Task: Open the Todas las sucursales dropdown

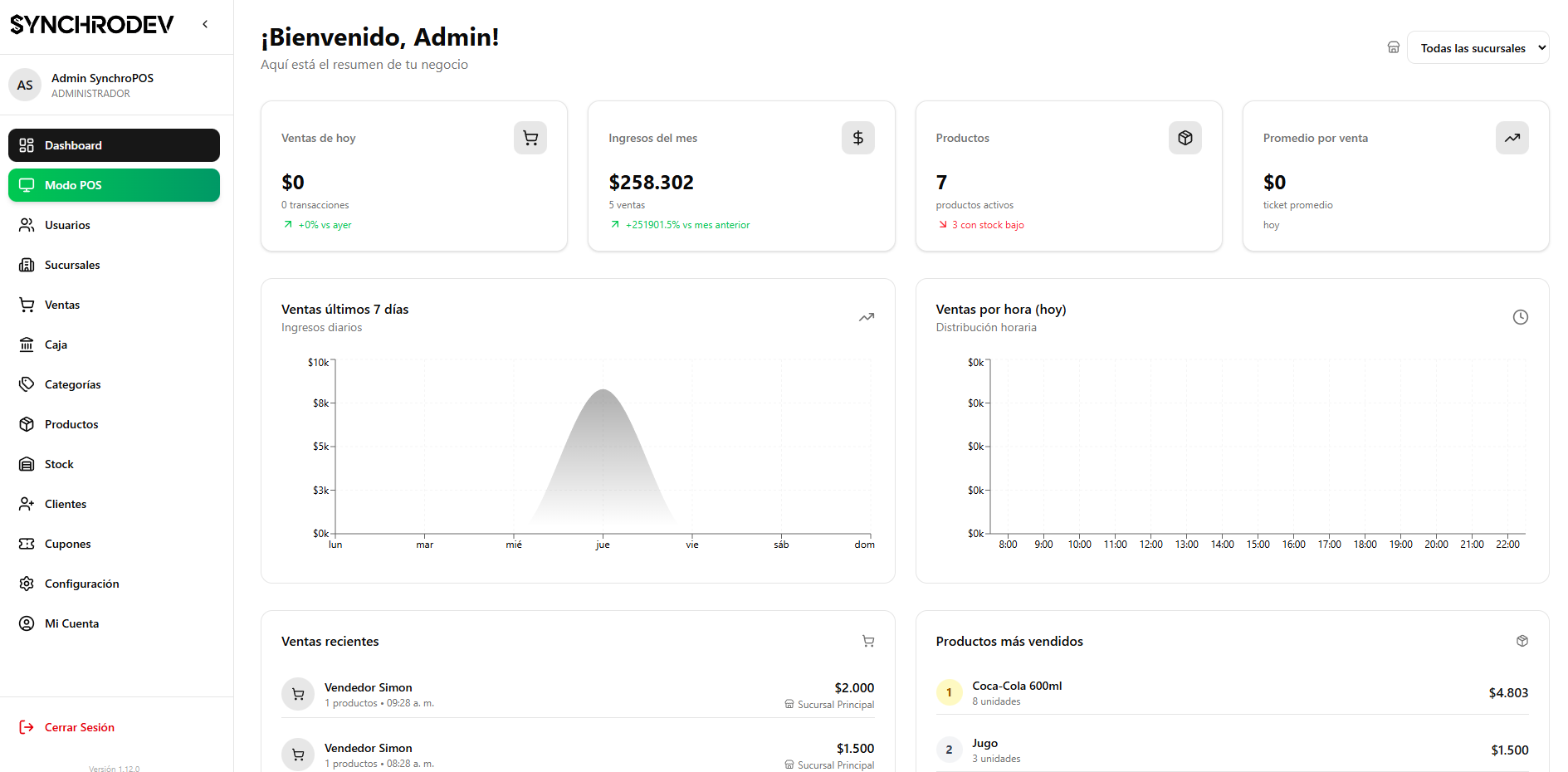Action: tap(1478, 47)
